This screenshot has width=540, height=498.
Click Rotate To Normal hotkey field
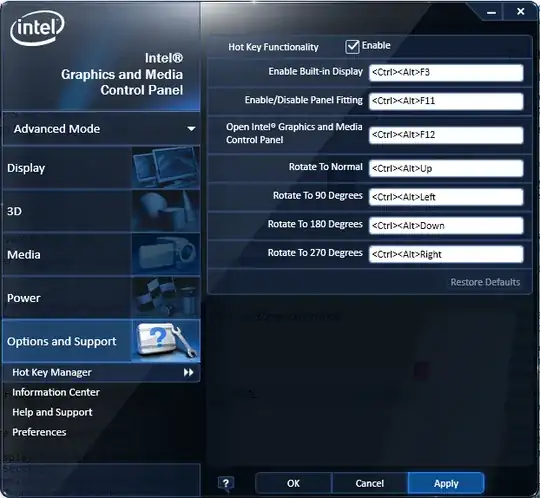[x=446, y=168]
